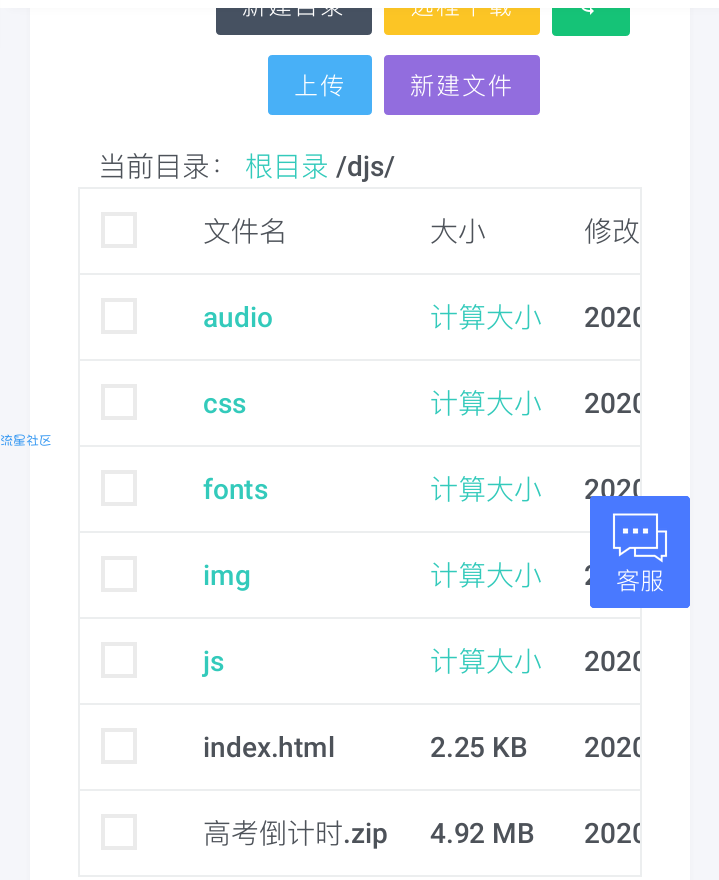Calculate the size of css folder
This screenshot has height=880, width=719.
click(x=486, y=404)
